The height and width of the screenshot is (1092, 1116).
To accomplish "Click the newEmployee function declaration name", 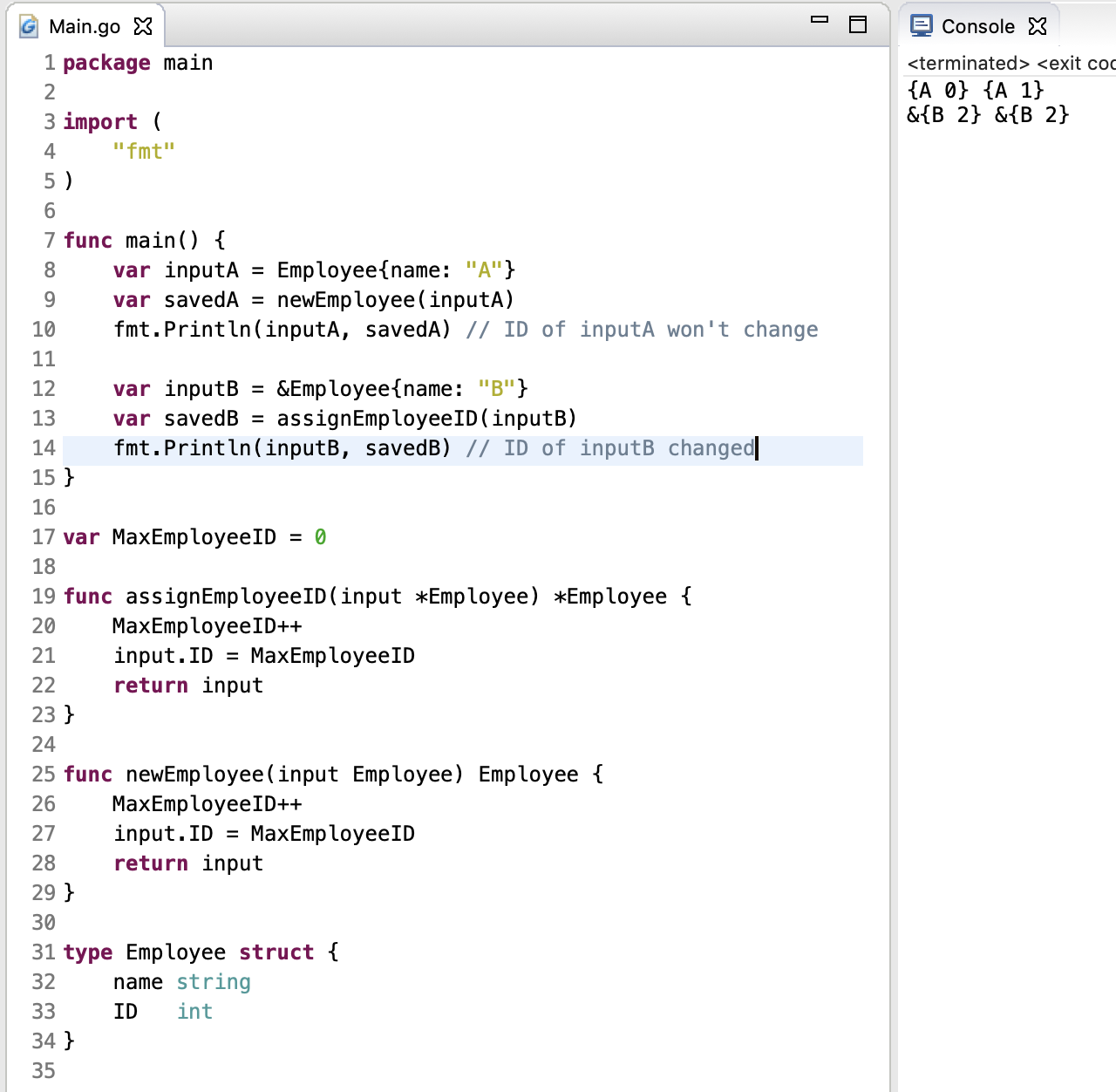I will tap(194, 775).
